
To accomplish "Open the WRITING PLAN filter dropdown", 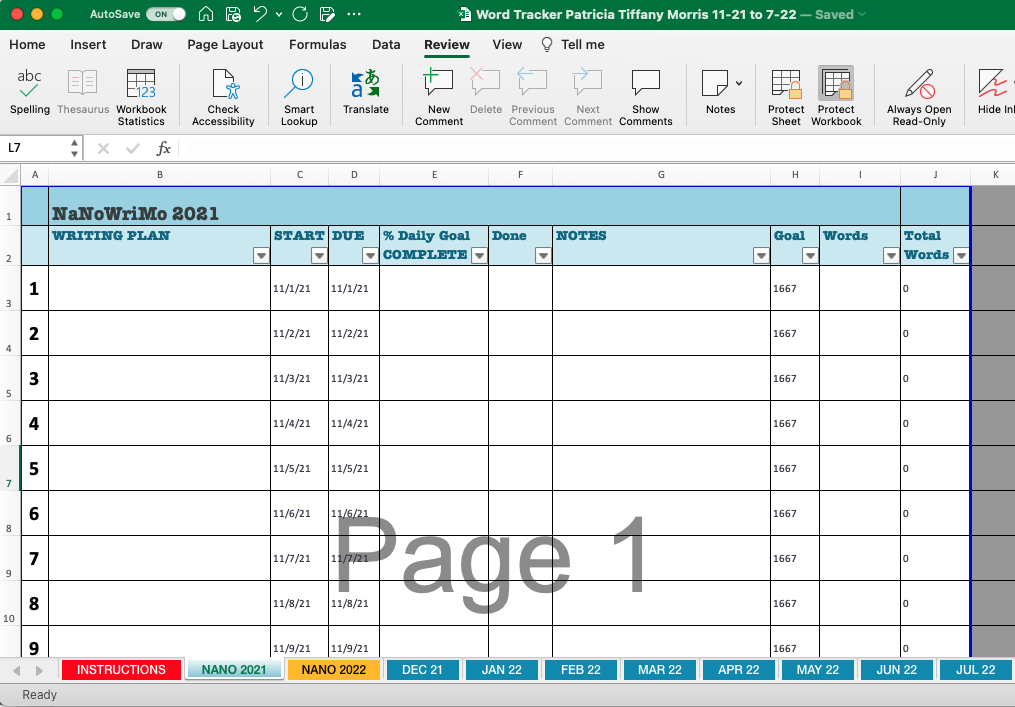I will [x=261, y=255].
